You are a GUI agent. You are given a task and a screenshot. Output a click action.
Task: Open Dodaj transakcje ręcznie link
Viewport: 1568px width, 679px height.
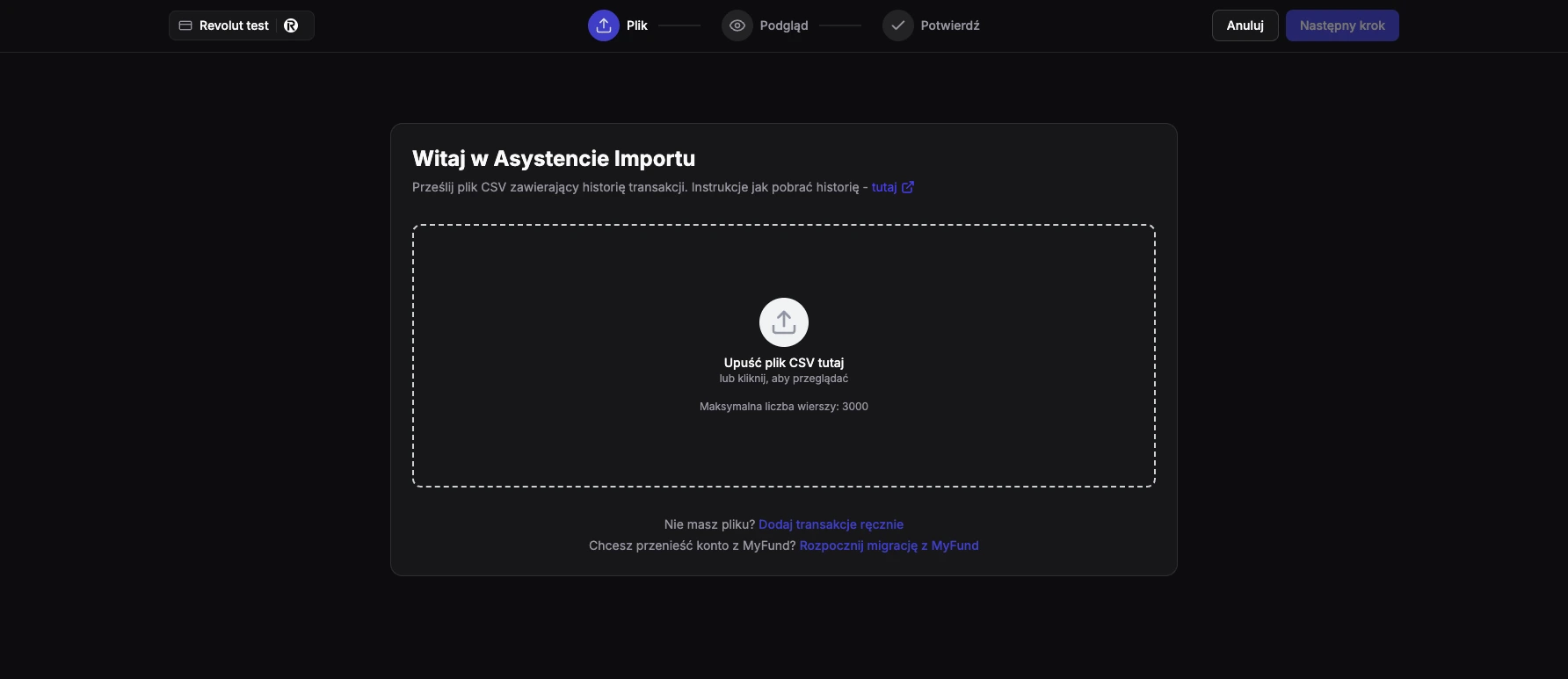(831, 524)
